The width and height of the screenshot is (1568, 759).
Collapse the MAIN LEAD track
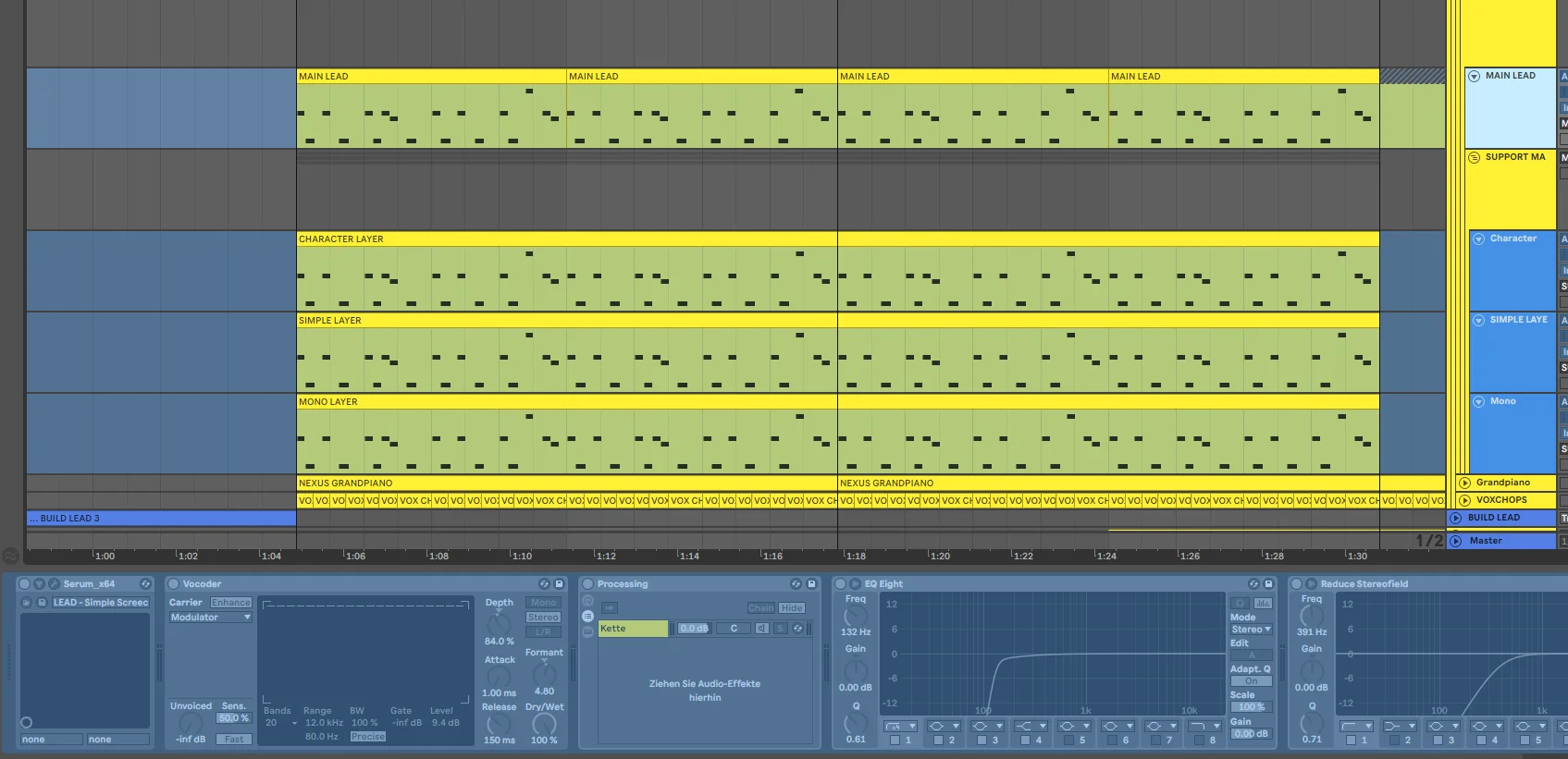(1475, 76)
